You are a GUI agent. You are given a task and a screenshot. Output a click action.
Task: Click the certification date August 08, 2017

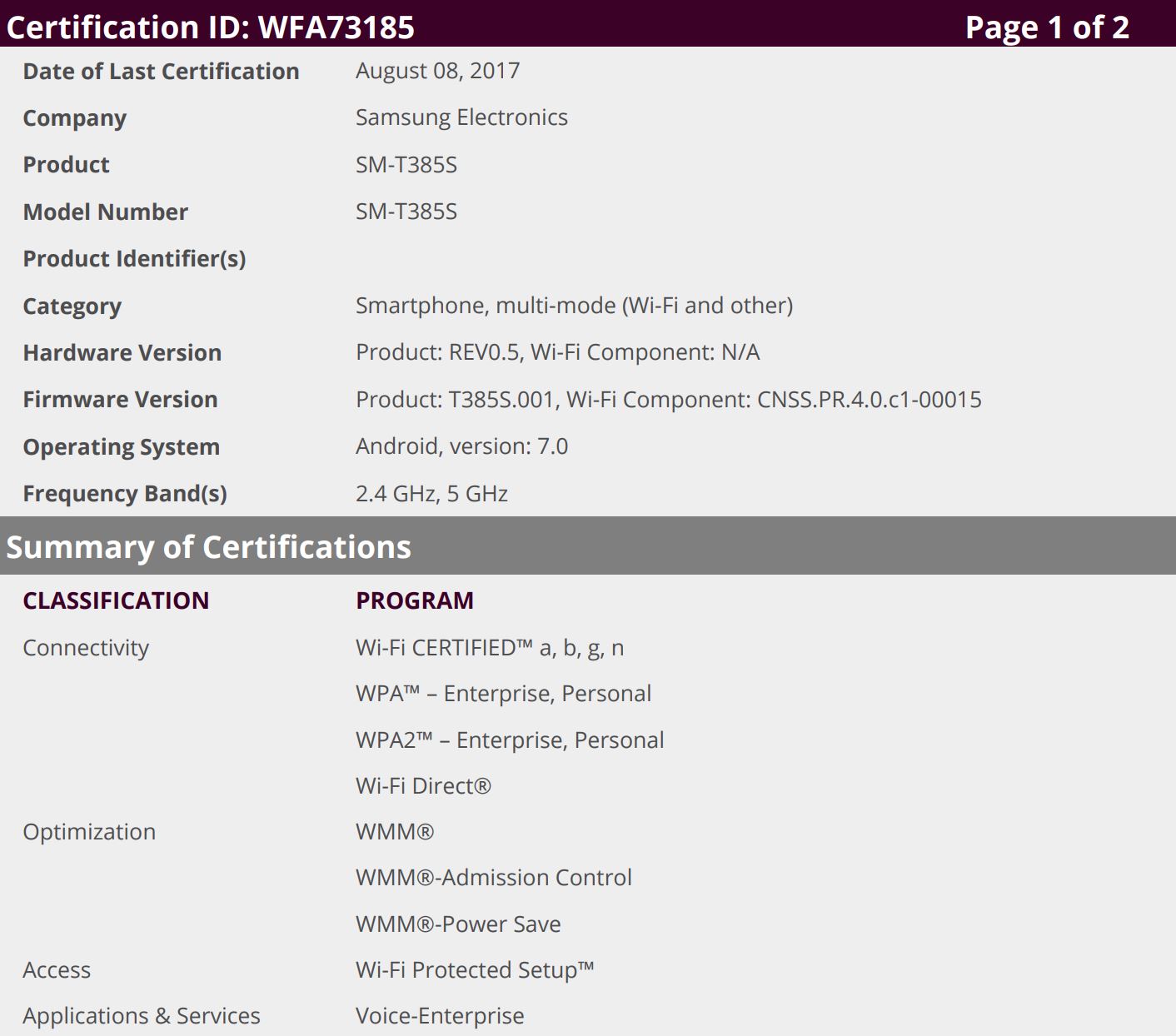tap(437, 71)
